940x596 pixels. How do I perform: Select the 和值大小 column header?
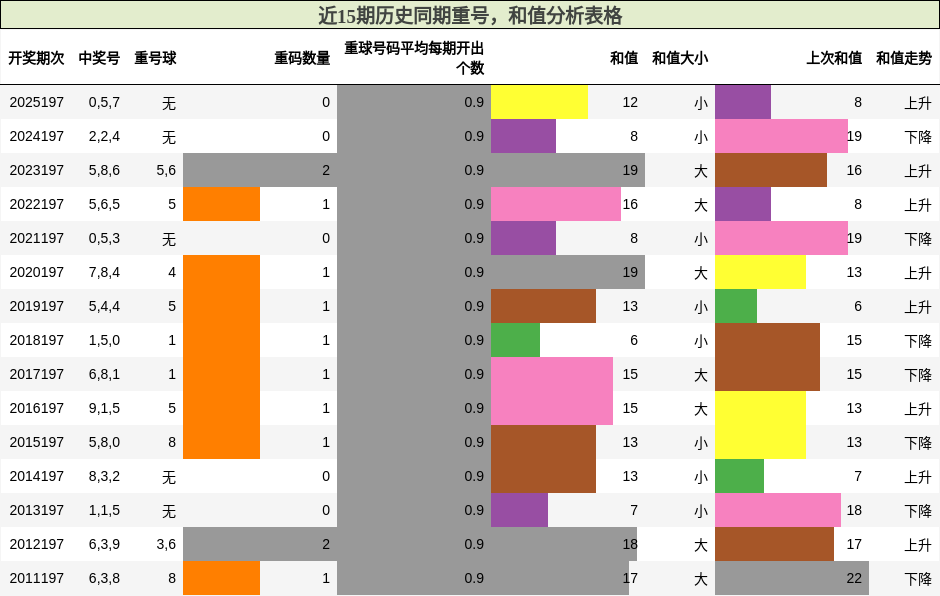coord(680,58)
